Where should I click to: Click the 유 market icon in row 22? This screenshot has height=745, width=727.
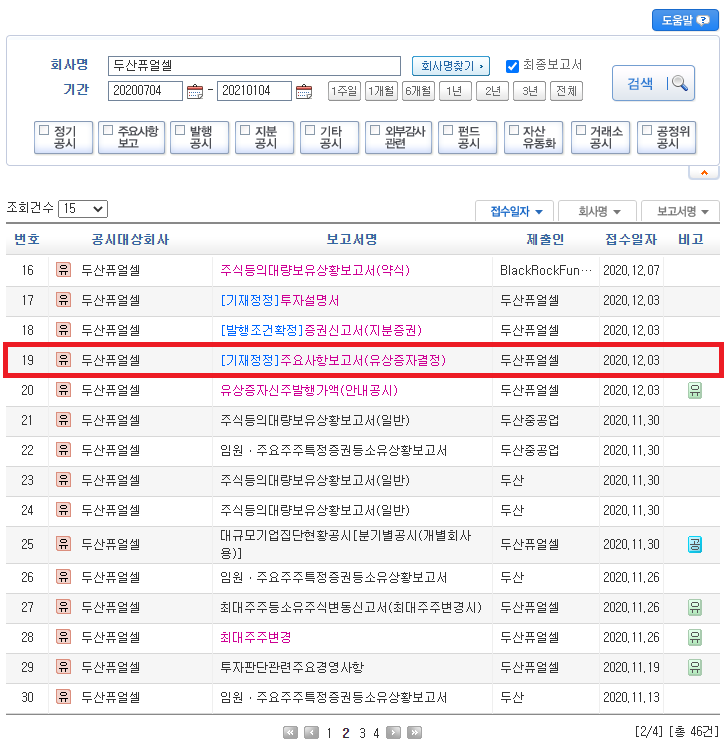click(x=63, y=449)
